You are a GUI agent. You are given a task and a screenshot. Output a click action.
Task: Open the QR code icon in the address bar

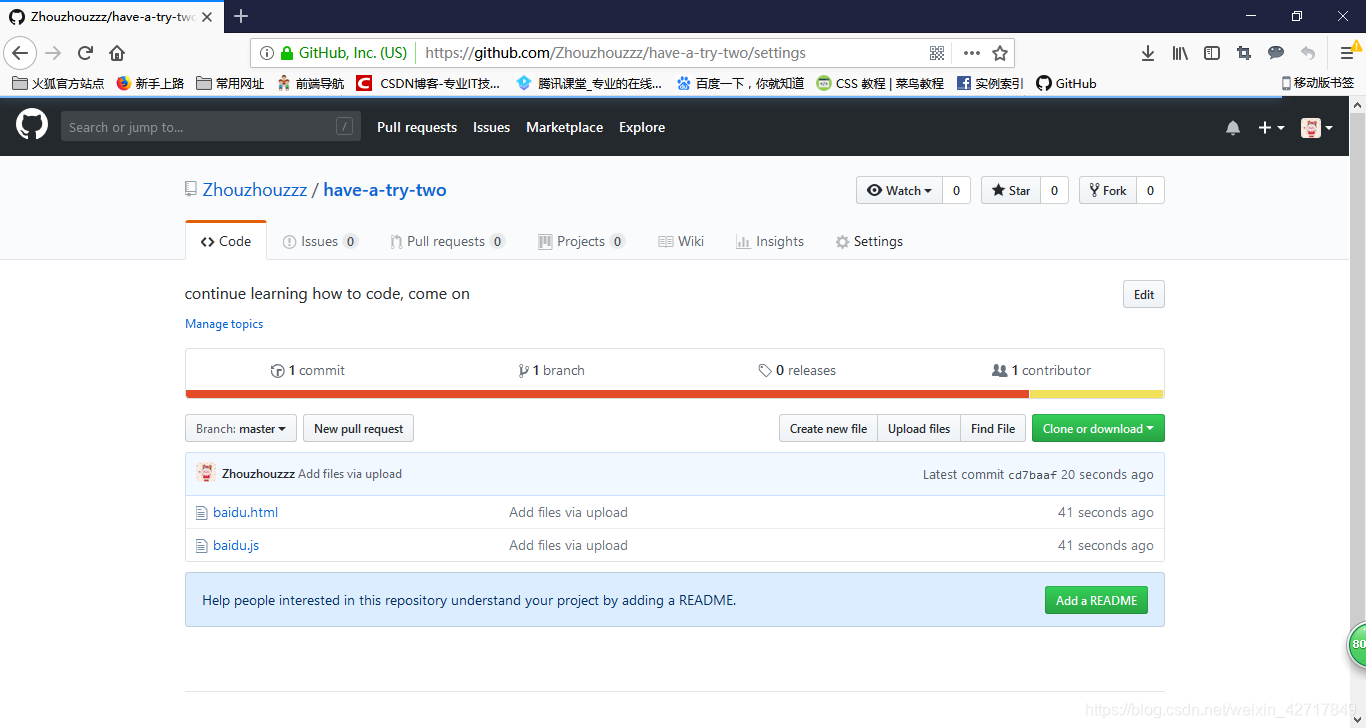coord(937,53)
